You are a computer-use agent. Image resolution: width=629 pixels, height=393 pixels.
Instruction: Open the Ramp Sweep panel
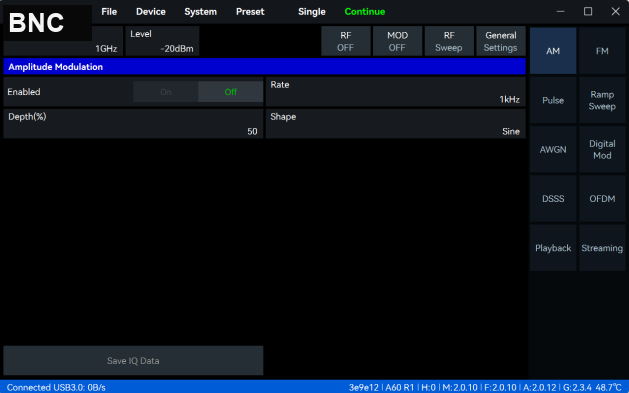pos(602,100)
